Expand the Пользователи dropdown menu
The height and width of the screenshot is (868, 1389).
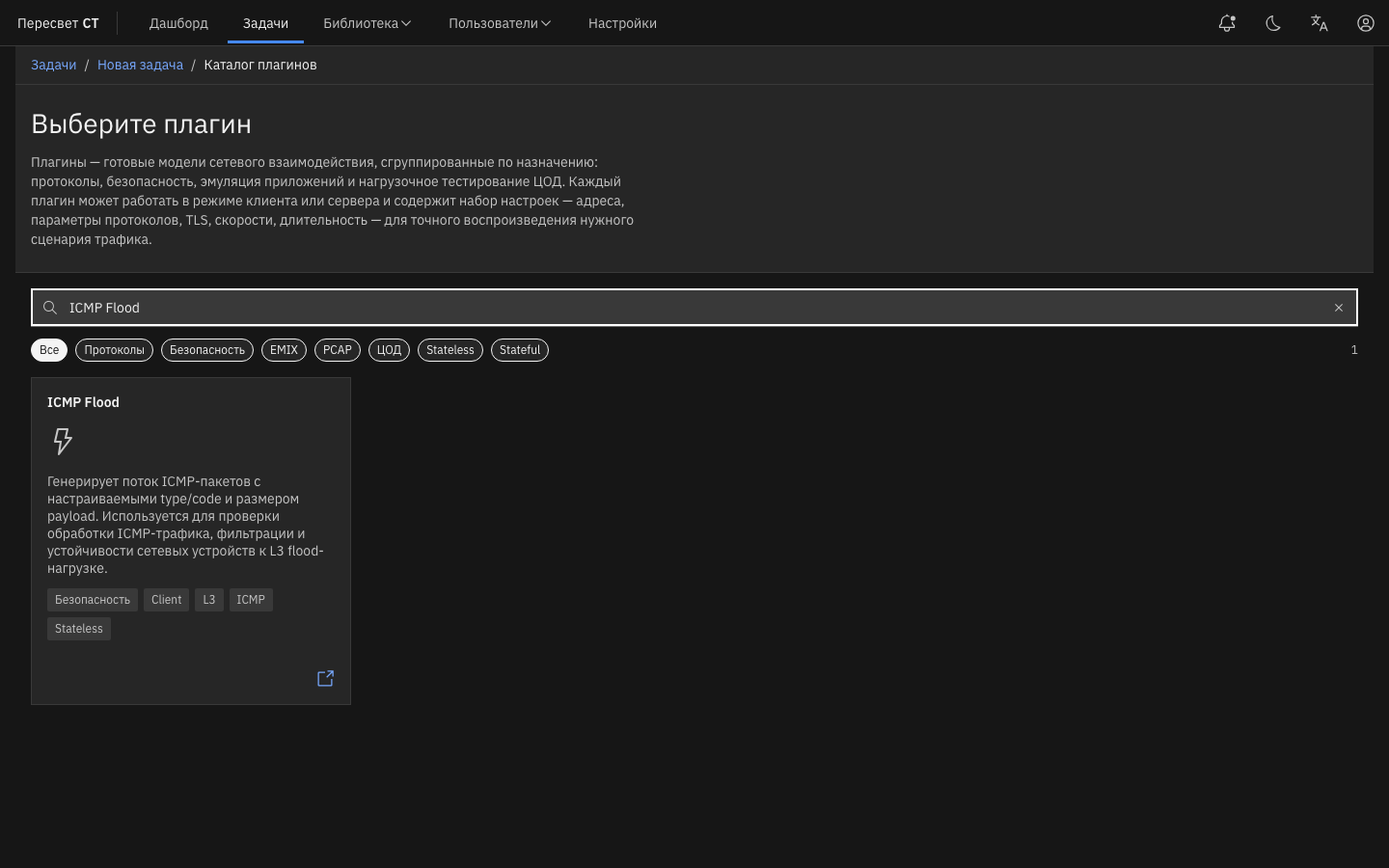tap(500, 23)
